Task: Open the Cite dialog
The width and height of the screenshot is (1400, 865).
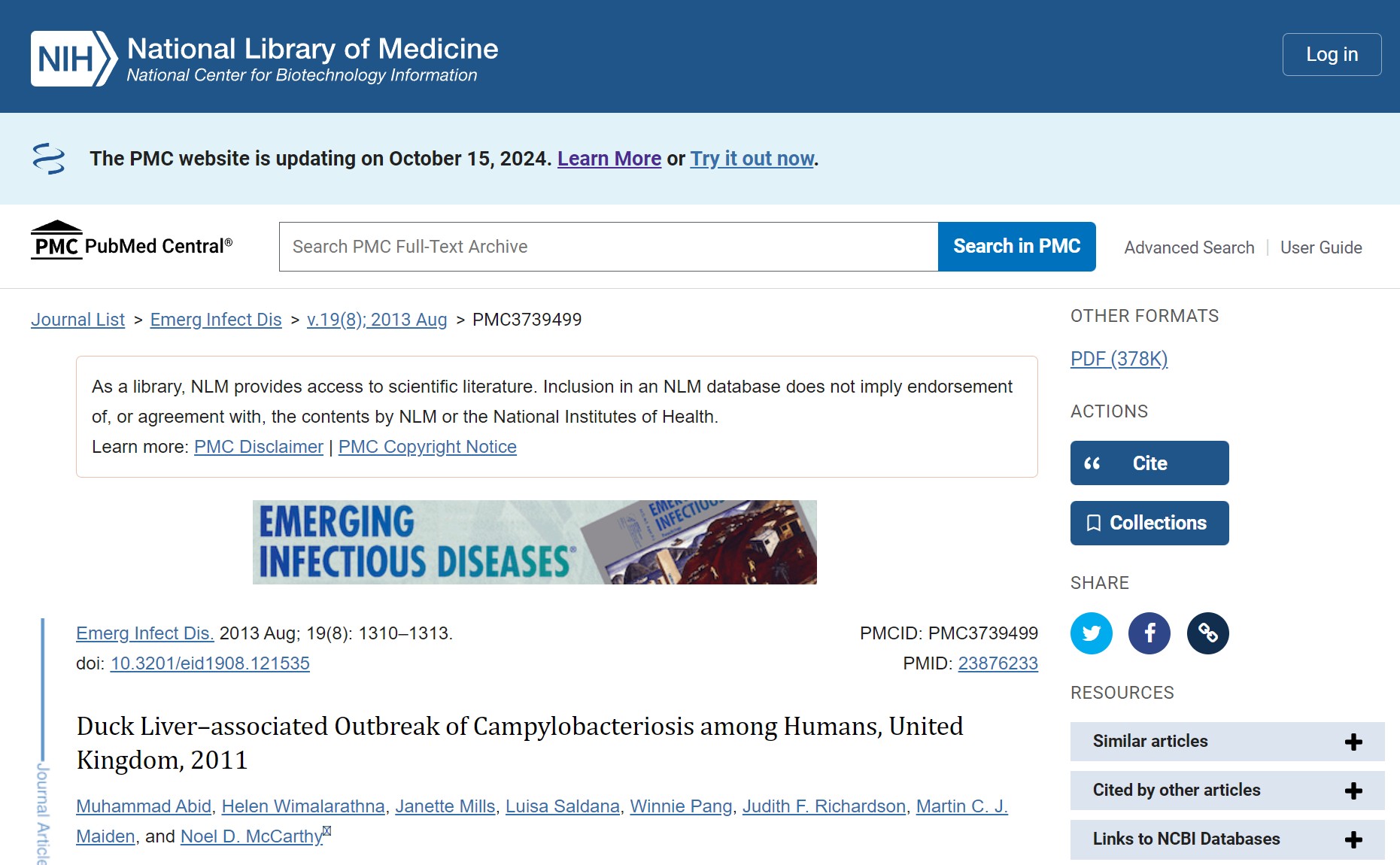Action: coord(1149,463)
